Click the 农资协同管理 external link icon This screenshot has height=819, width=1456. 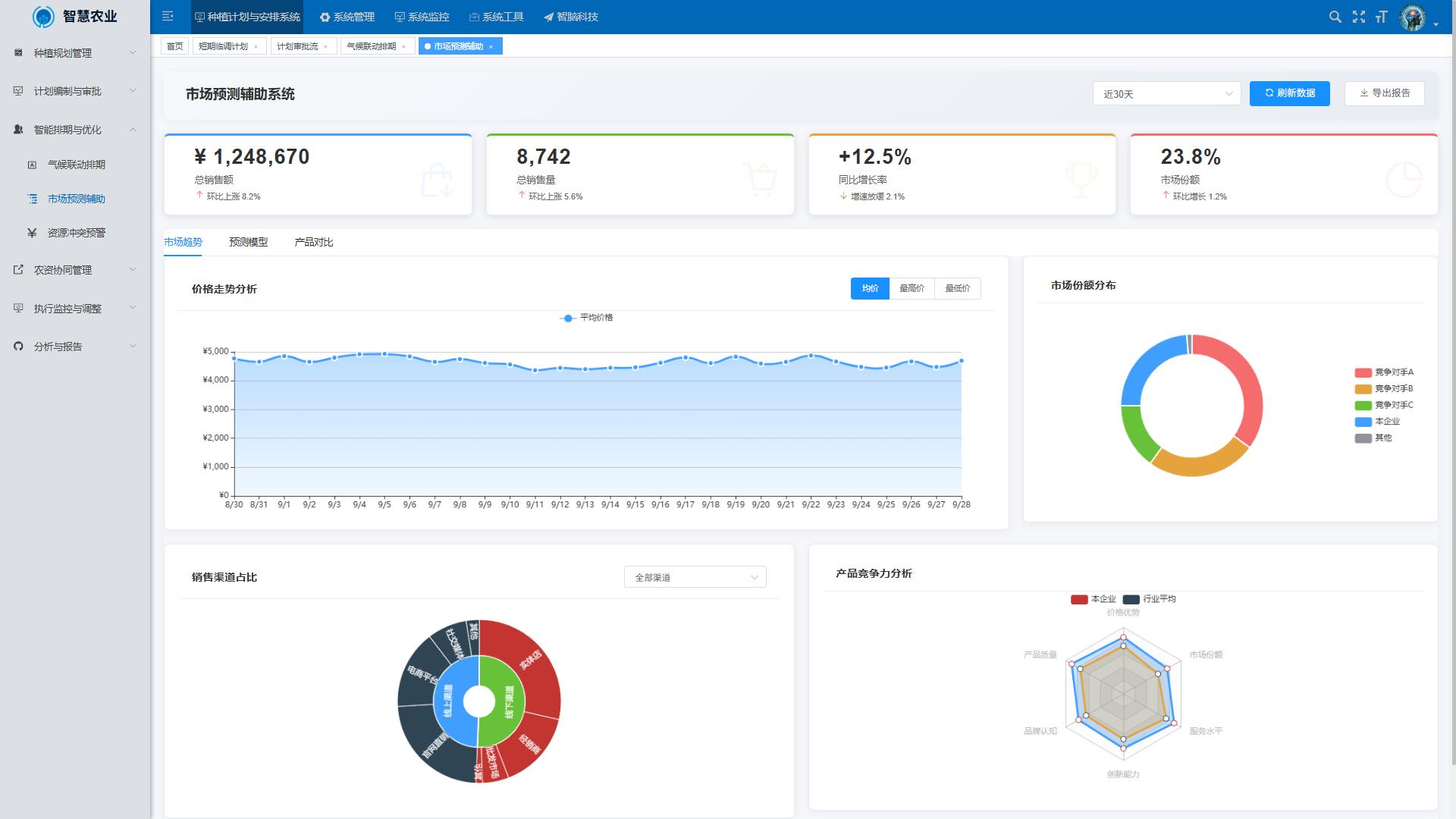click(x=18, y=270)
